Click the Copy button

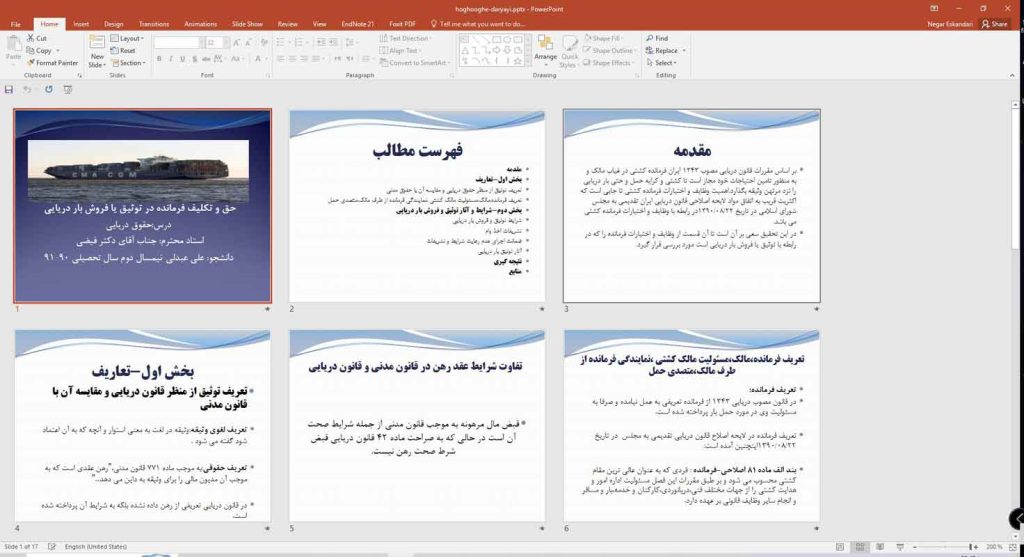39,50
